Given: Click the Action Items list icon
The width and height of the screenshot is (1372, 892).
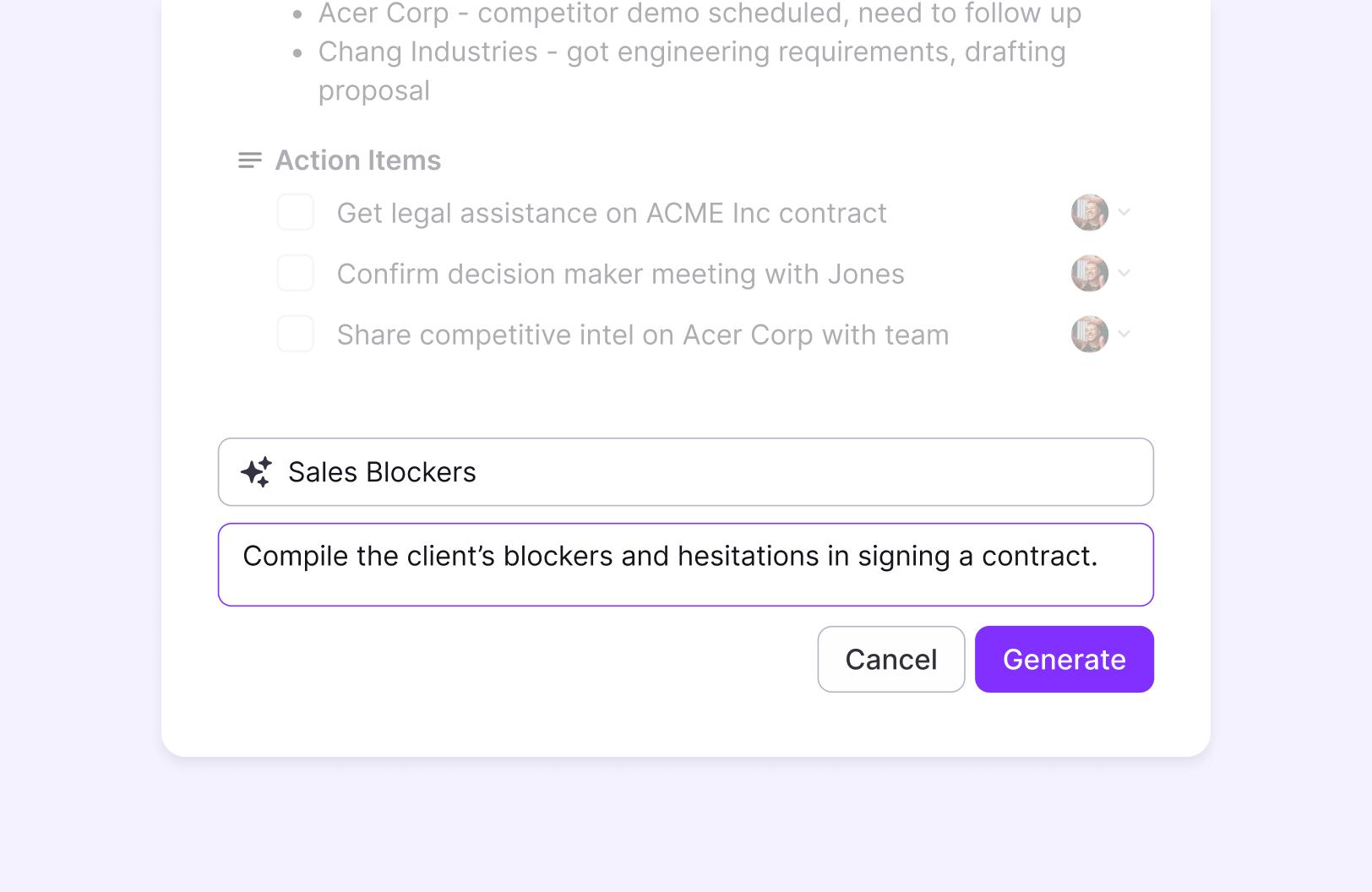Looking at the screenshot, I should coord(250,160).
